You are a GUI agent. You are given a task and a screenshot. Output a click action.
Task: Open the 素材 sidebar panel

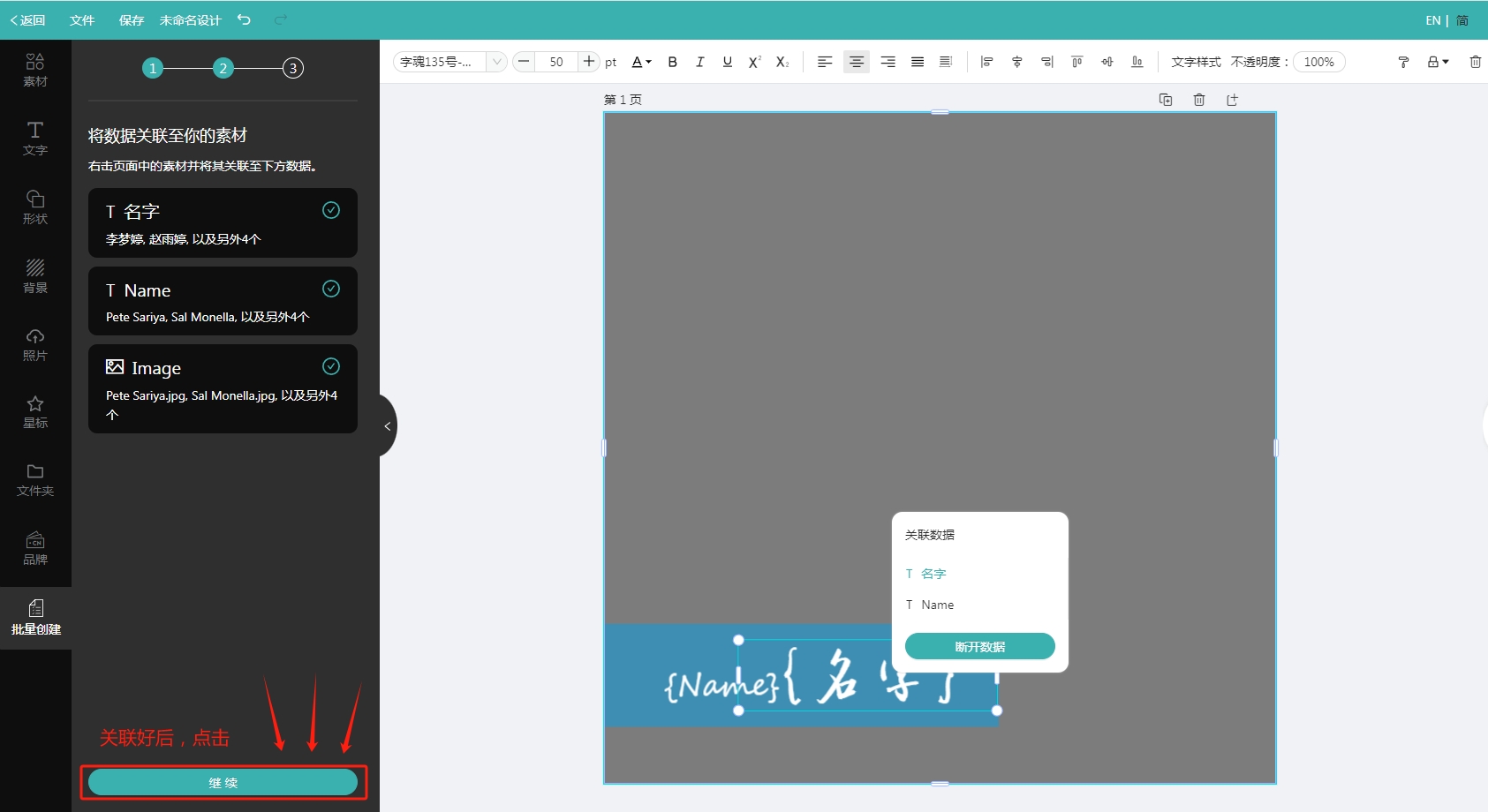point(35,69)
